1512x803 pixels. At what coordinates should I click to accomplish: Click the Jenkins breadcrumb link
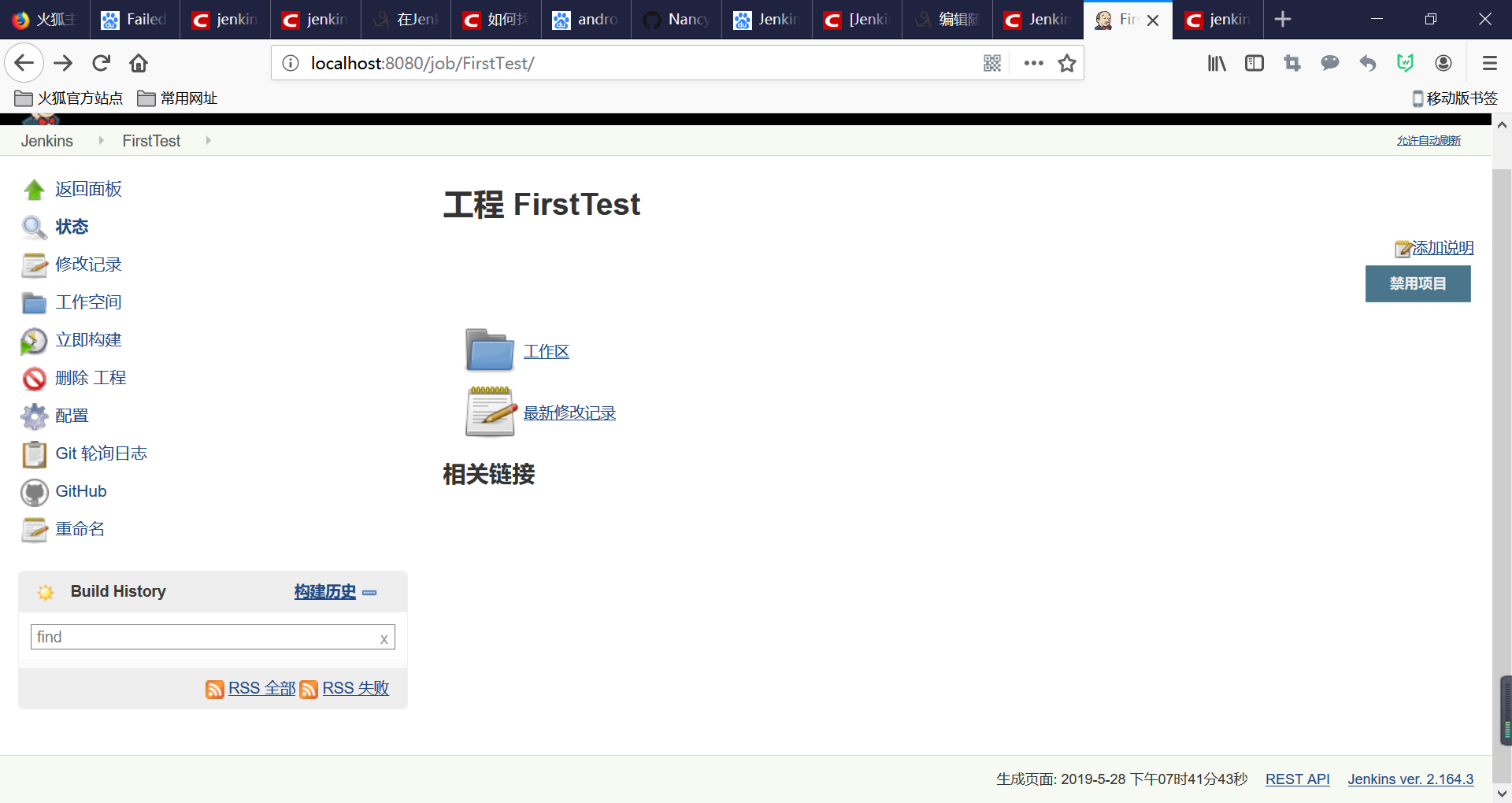tap(46, 141)
